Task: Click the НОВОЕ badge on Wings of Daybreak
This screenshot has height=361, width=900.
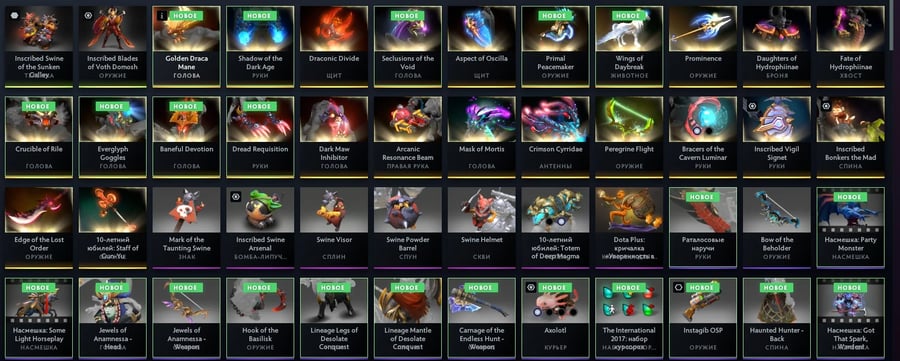Action: pyautogui.click(x=629, y=15)
